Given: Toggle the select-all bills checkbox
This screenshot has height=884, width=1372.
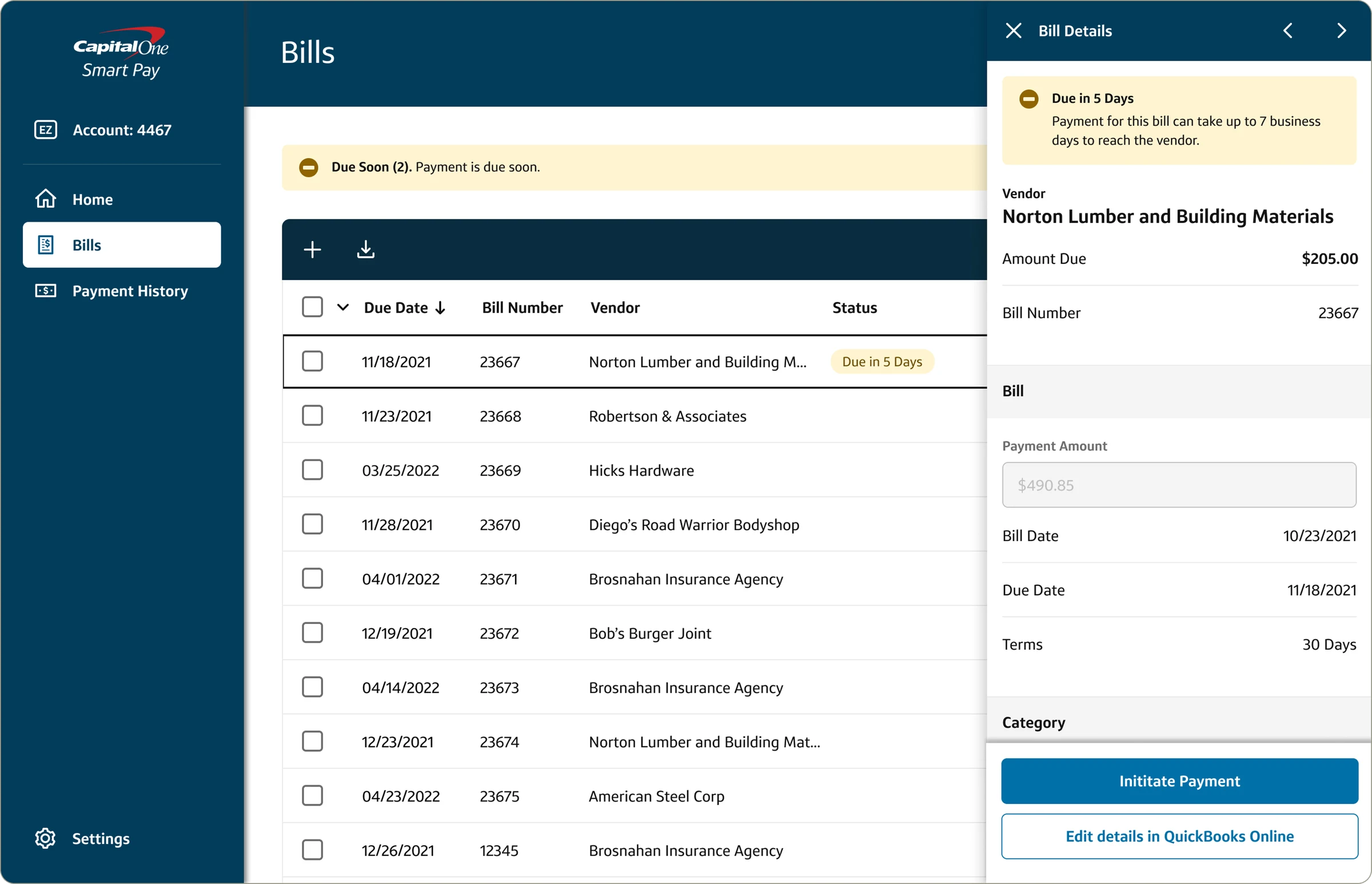Looking at the screenshot, I should point(313,307).
